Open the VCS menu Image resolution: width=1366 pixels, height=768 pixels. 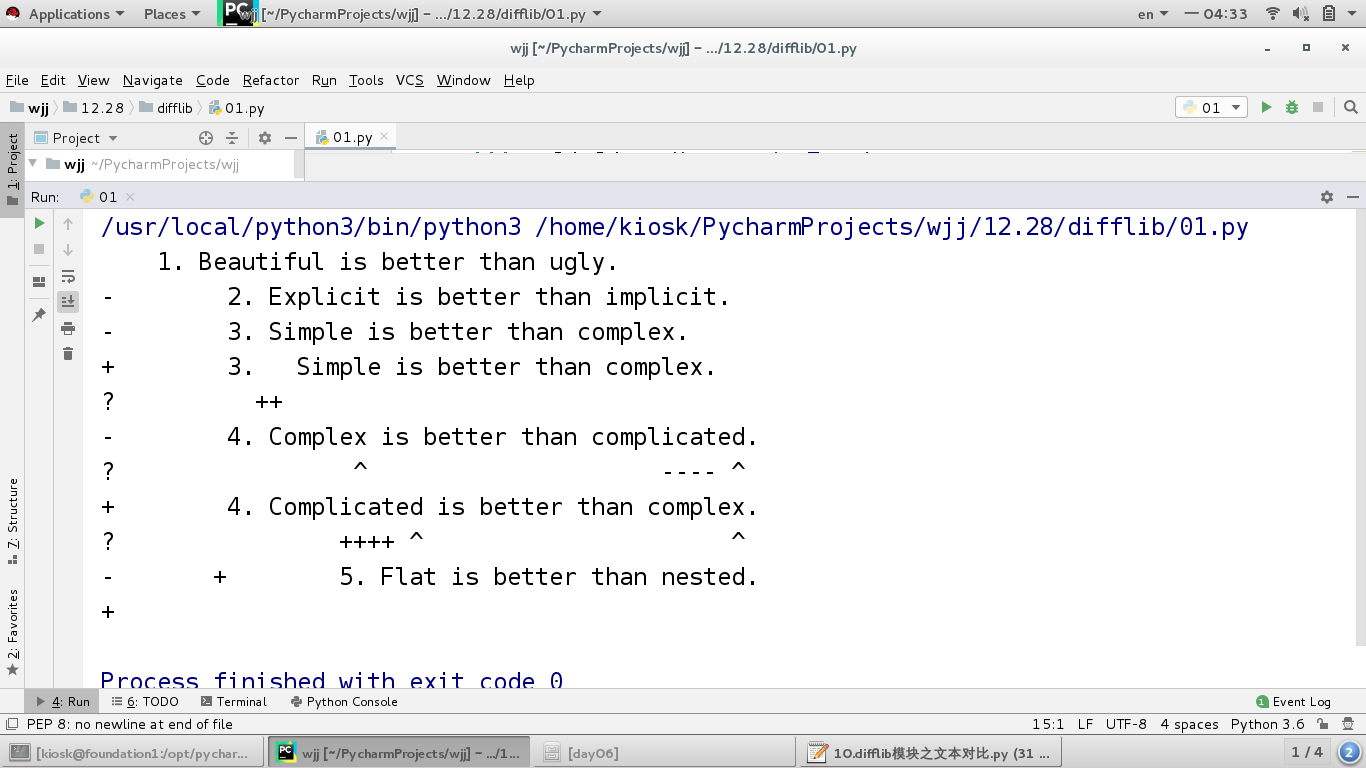pyautogui.click(x=410, y=80)
